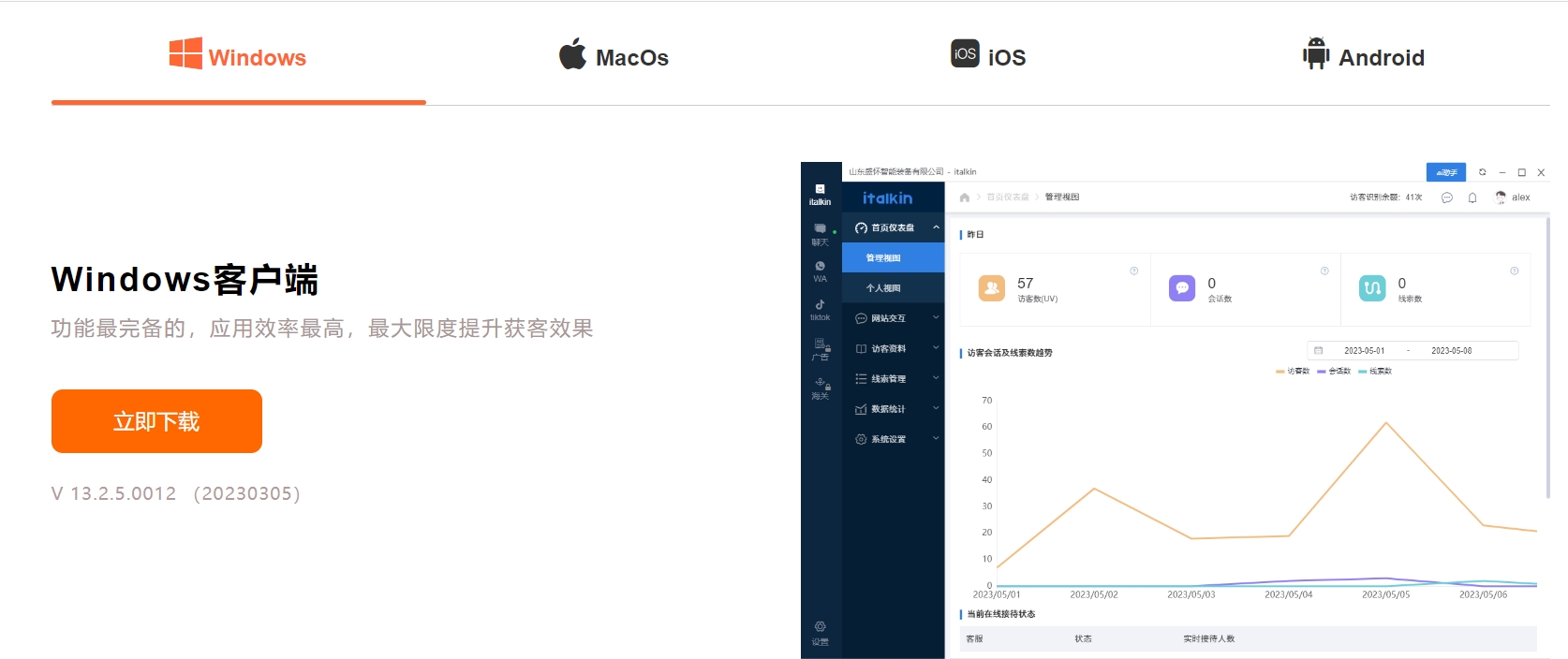
Task: Click the home breadcrumb icon
Action: pyautogui.click(x=964, y=198)
